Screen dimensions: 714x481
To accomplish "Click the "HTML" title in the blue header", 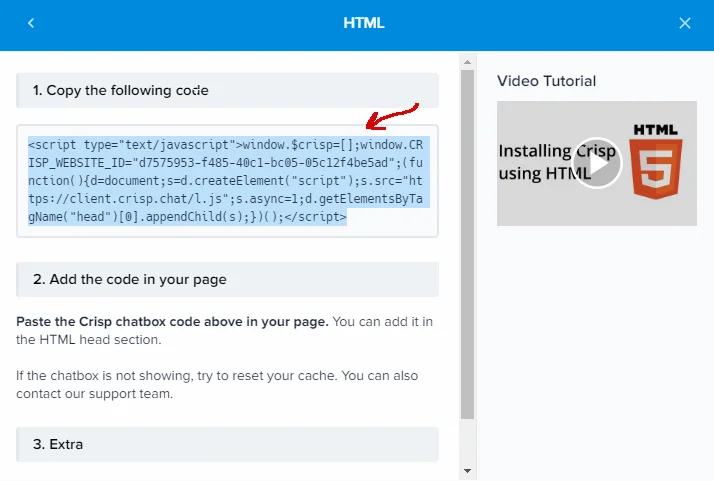I will click(x=363, y=23).
